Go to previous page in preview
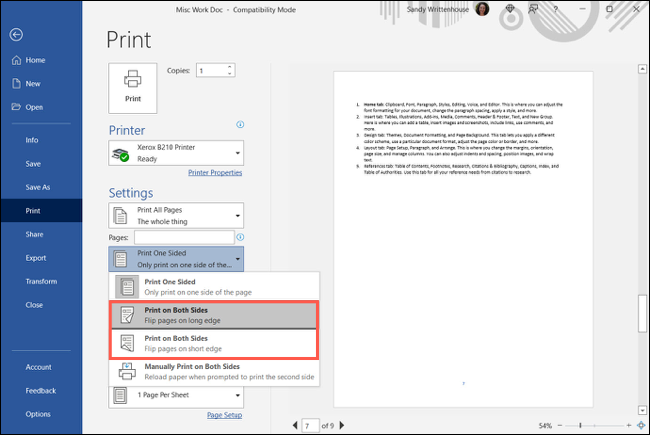Viewport: 650px width, 435px height. point(295,425)
